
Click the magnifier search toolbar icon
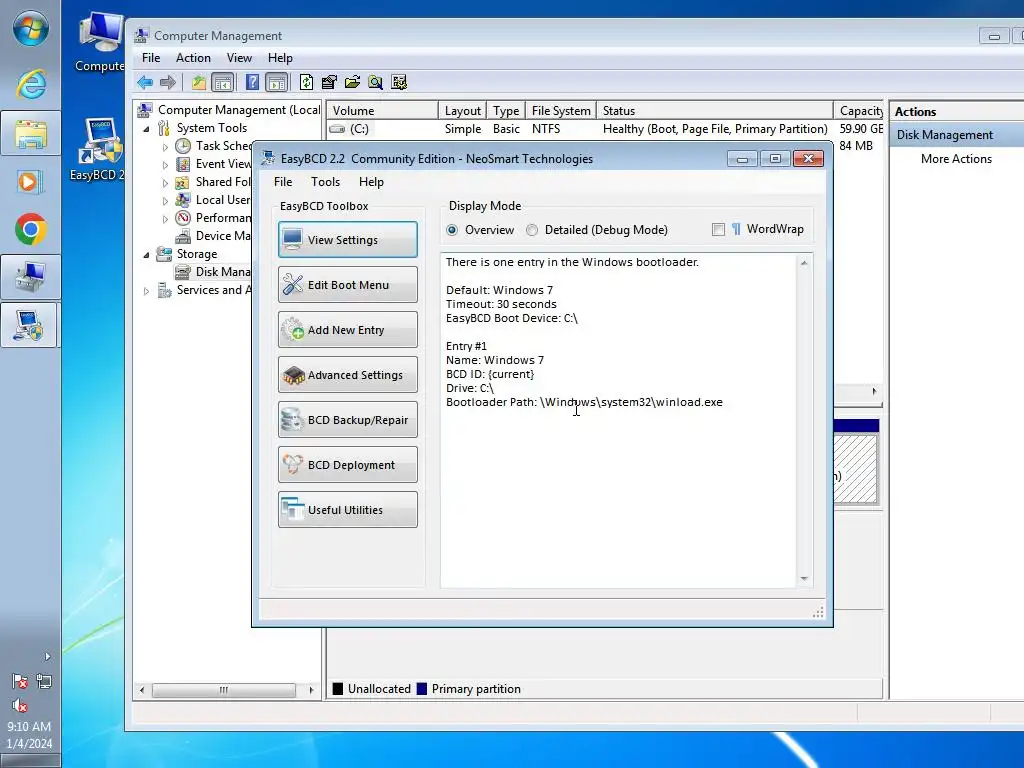click(x=376, y=82)
